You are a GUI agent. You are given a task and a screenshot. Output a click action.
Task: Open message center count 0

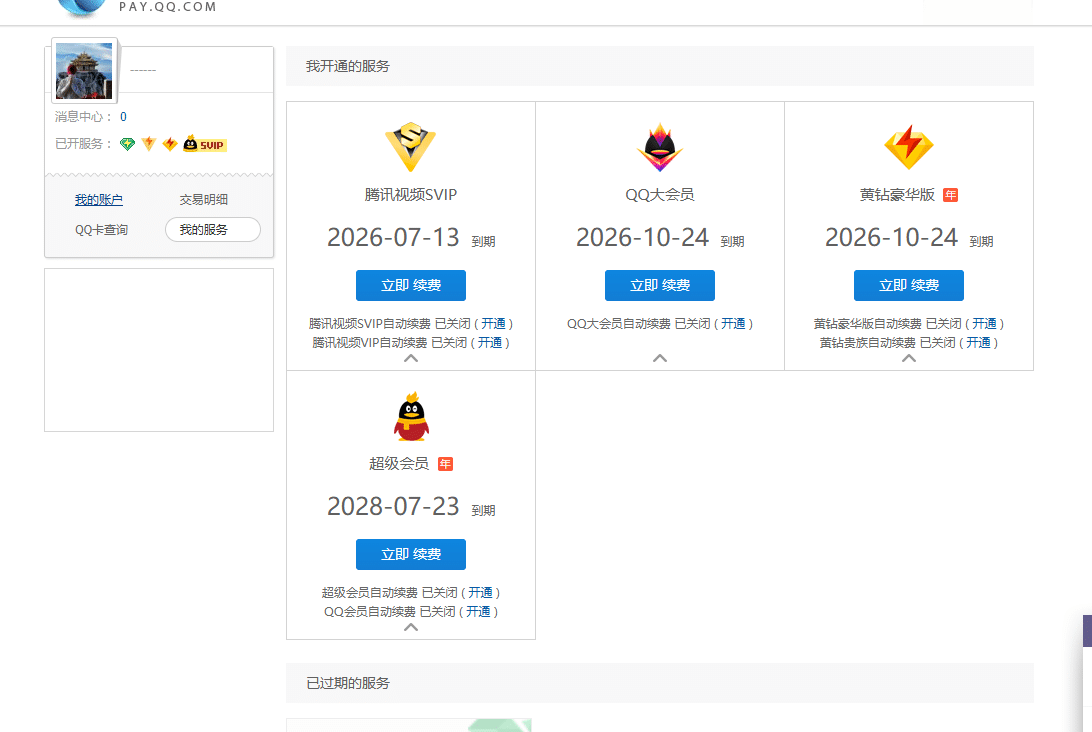click(x=123, y=117)
